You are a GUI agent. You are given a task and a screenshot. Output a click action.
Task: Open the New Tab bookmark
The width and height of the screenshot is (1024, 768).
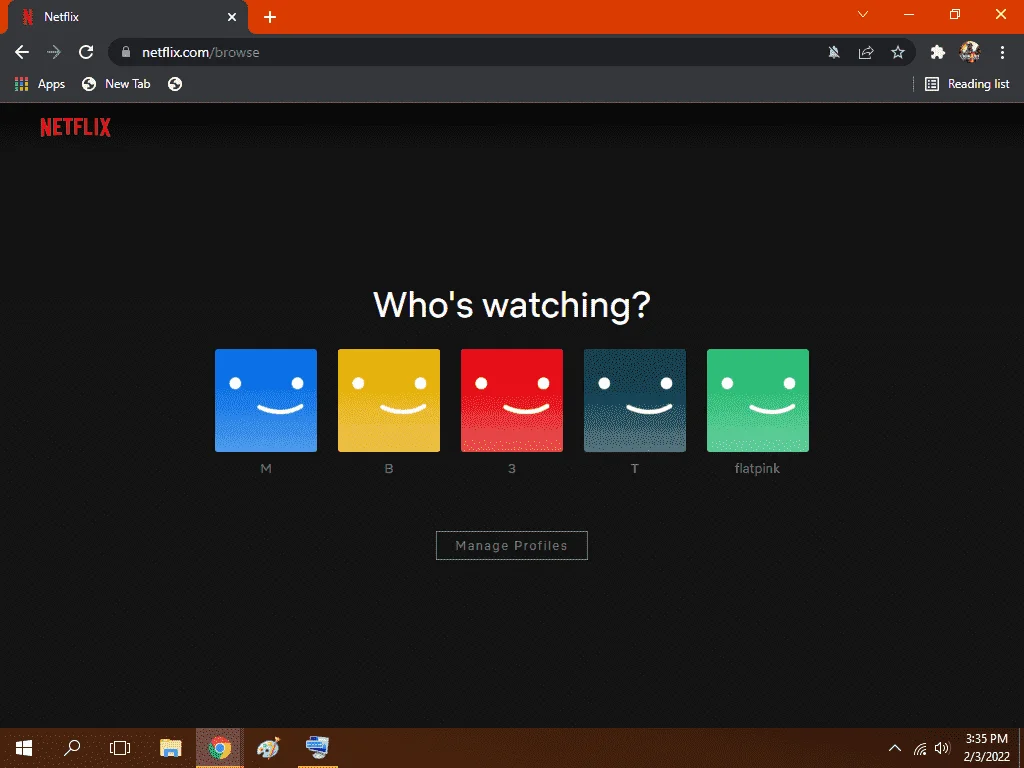click(x=116, y=84)
